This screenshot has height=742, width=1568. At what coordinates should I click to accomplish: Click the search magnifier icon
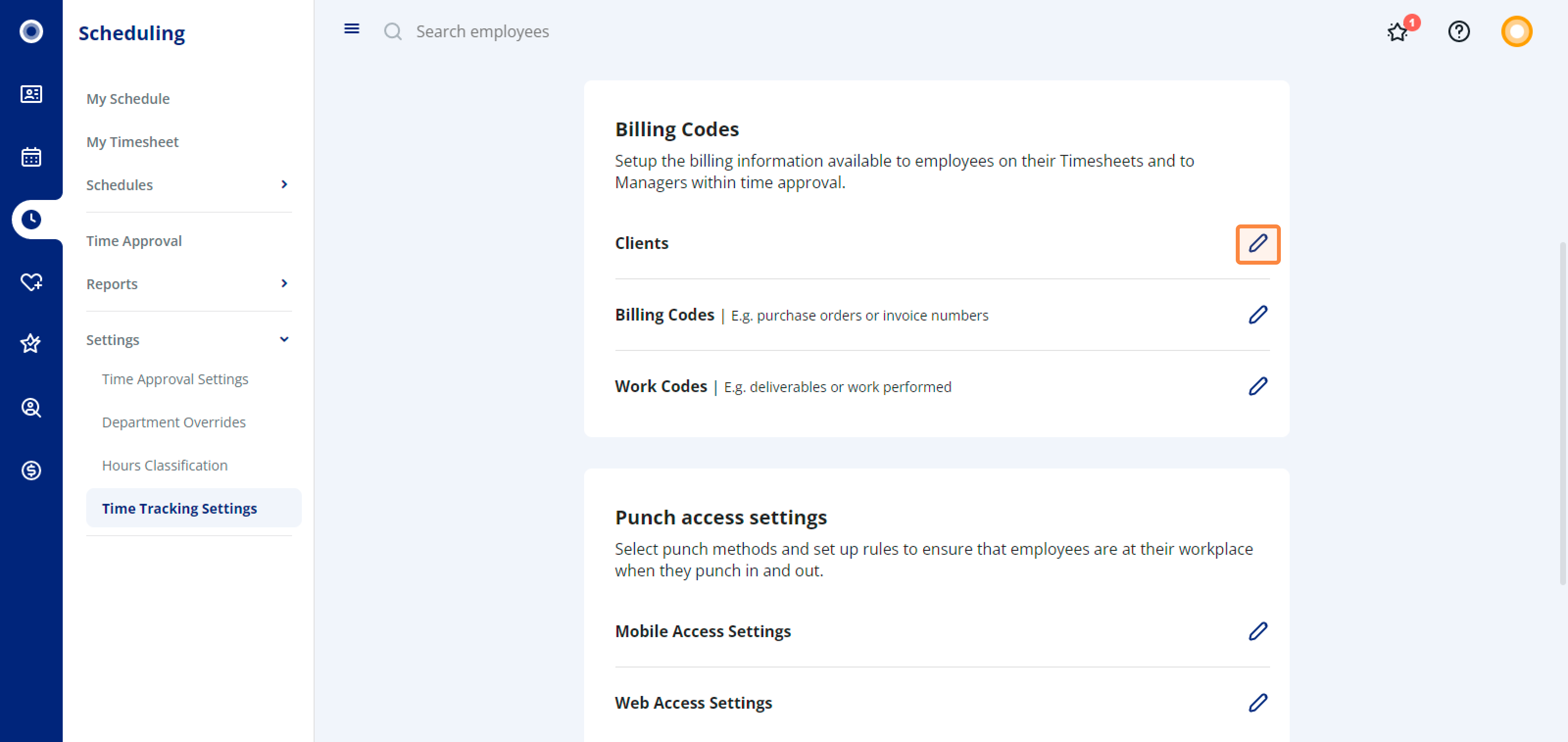[393, 31]
